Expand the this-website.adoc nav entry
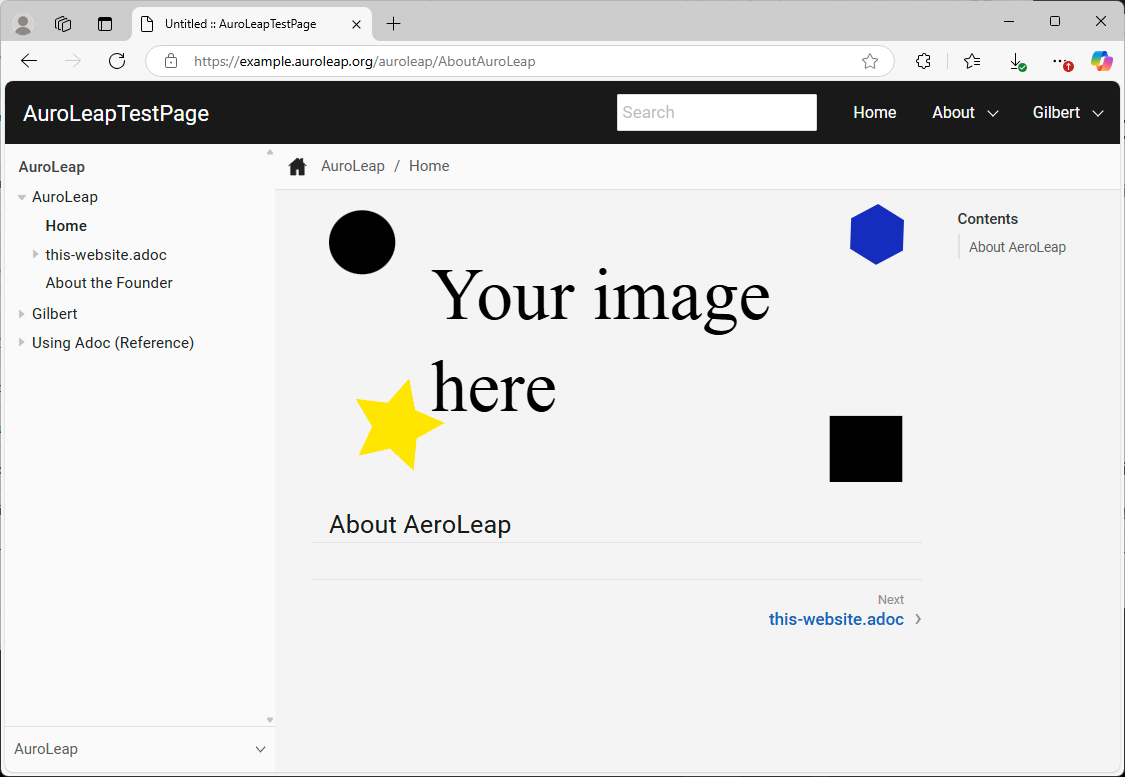Image resolution: width=1125 pixels, height=777 pixels. click(x=36, y=255)
